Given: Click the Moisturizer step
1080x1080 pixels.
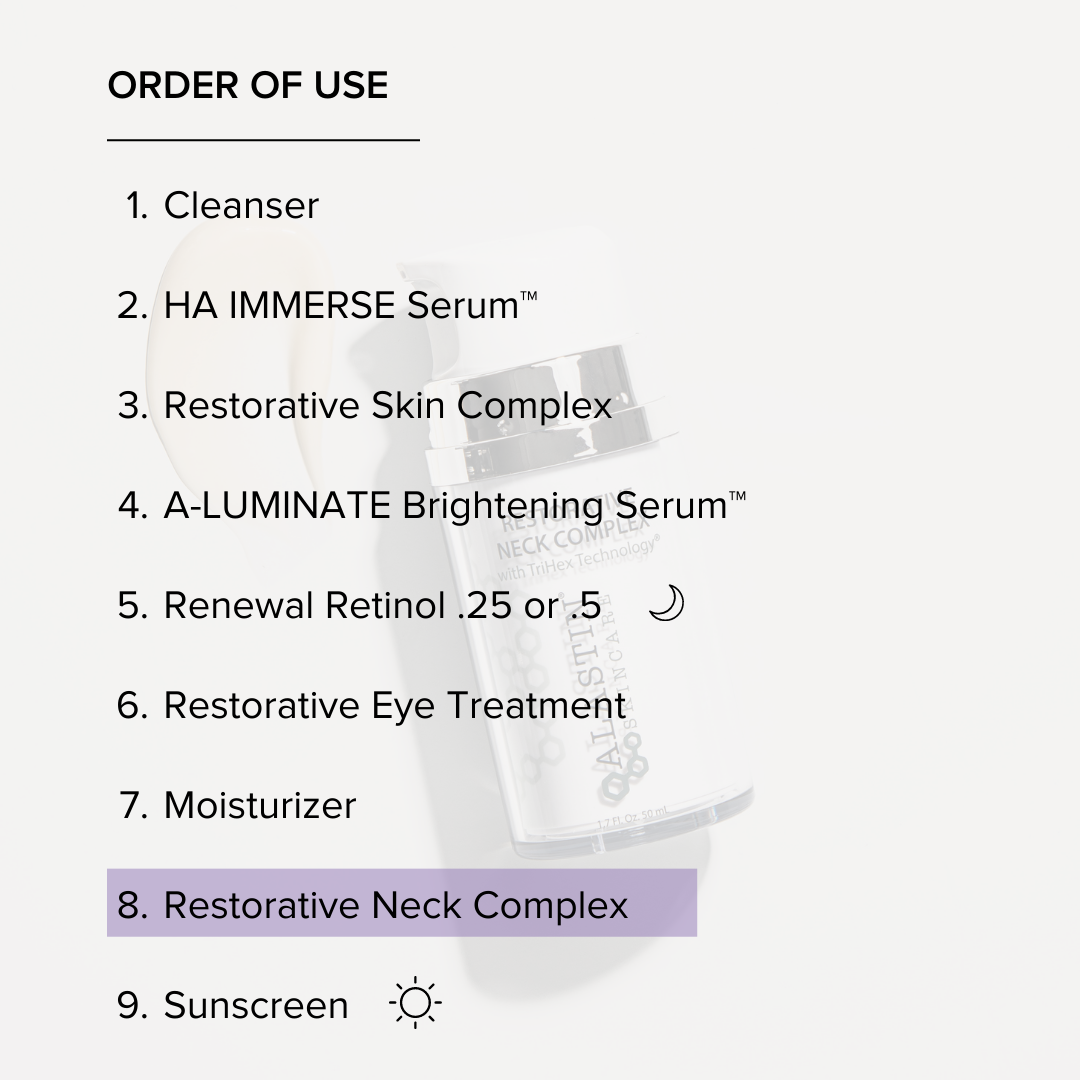Looking at the screenshot, I should pos(259,805).
